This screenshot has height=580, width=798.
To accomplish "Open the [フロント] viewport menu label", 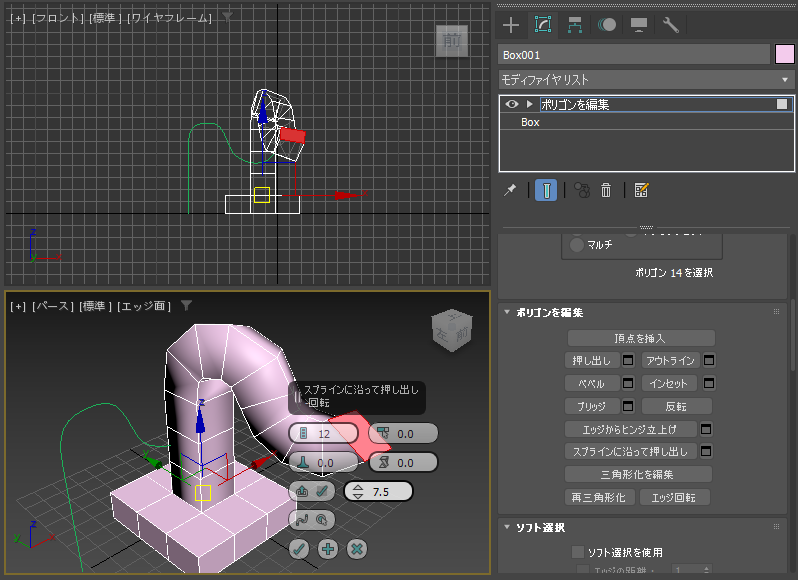I will (58, 18).
